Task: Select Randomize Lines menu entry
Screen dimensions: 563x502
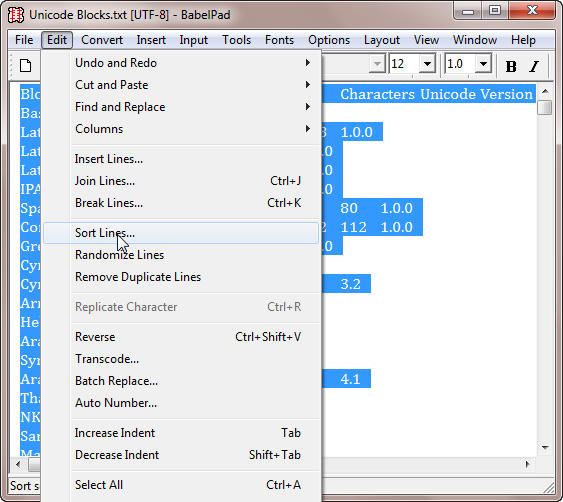Action: 181,255
